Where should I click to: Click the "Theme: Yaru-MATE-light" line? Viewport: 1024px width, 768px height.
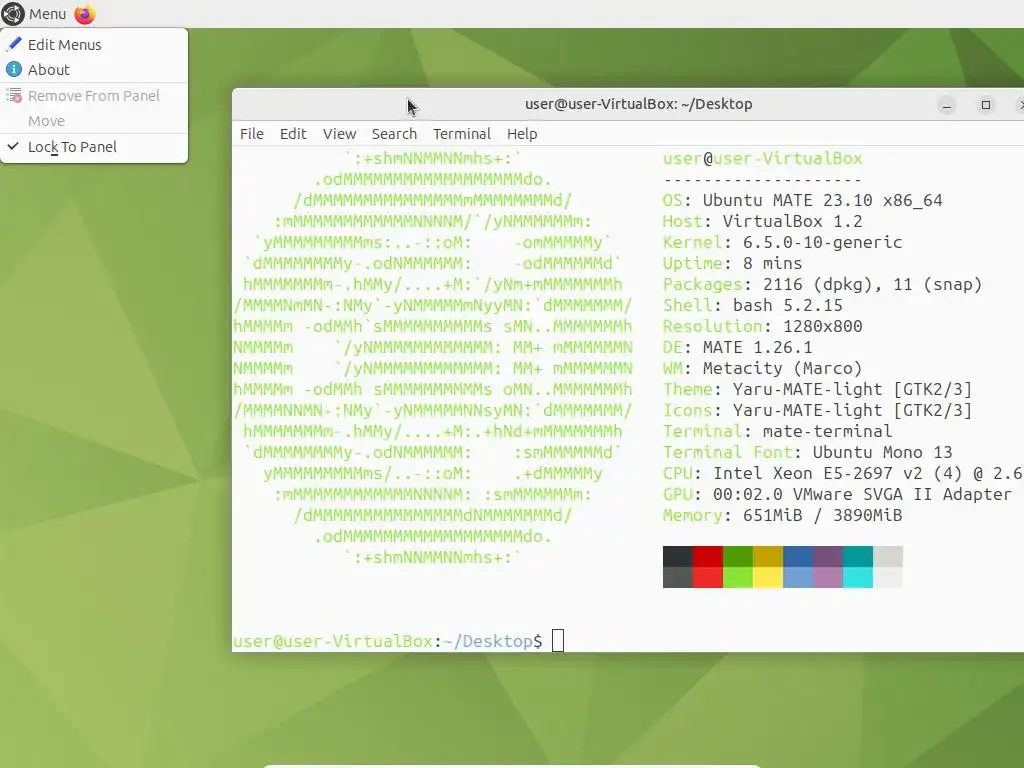[818, 389]
